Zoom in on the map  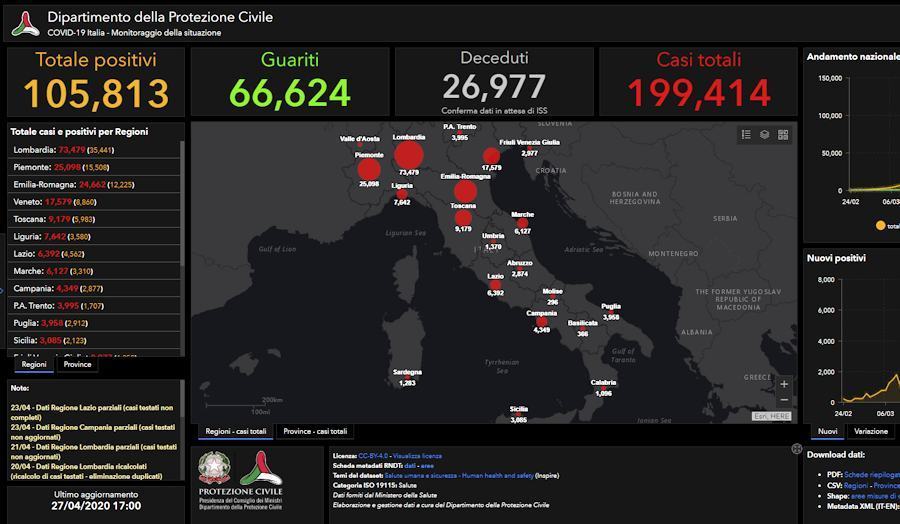click(x=784, y=384)
